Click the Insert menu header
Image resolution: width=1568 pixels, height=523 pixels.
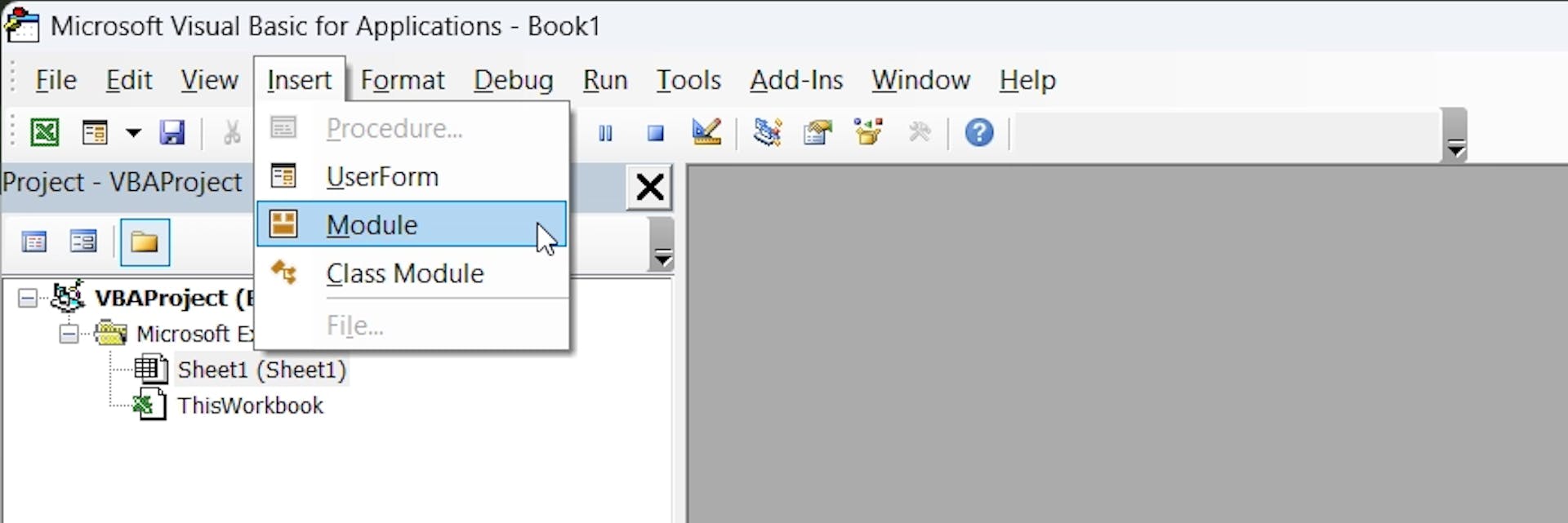299,80
